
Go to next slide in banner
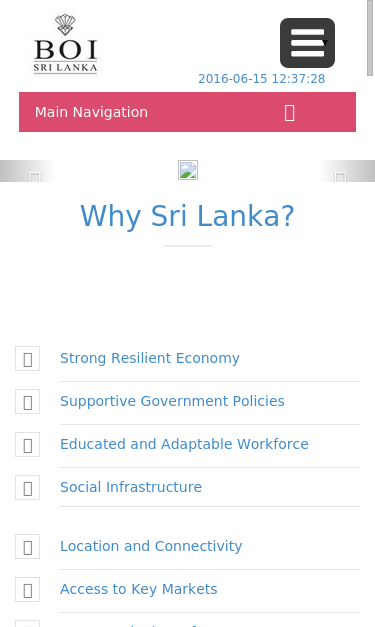click(340, 177)
